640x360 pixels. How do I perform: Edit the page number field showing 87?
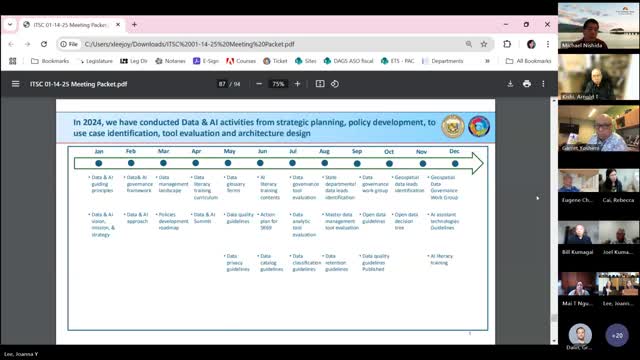point(222,84)
